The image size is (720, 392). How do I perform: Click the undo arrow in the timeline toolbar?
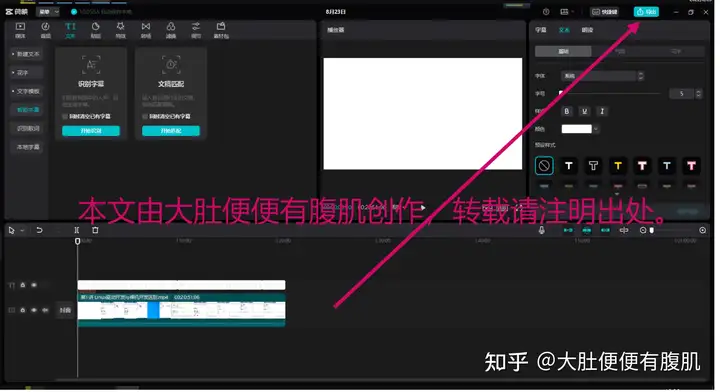pos(39,230)
